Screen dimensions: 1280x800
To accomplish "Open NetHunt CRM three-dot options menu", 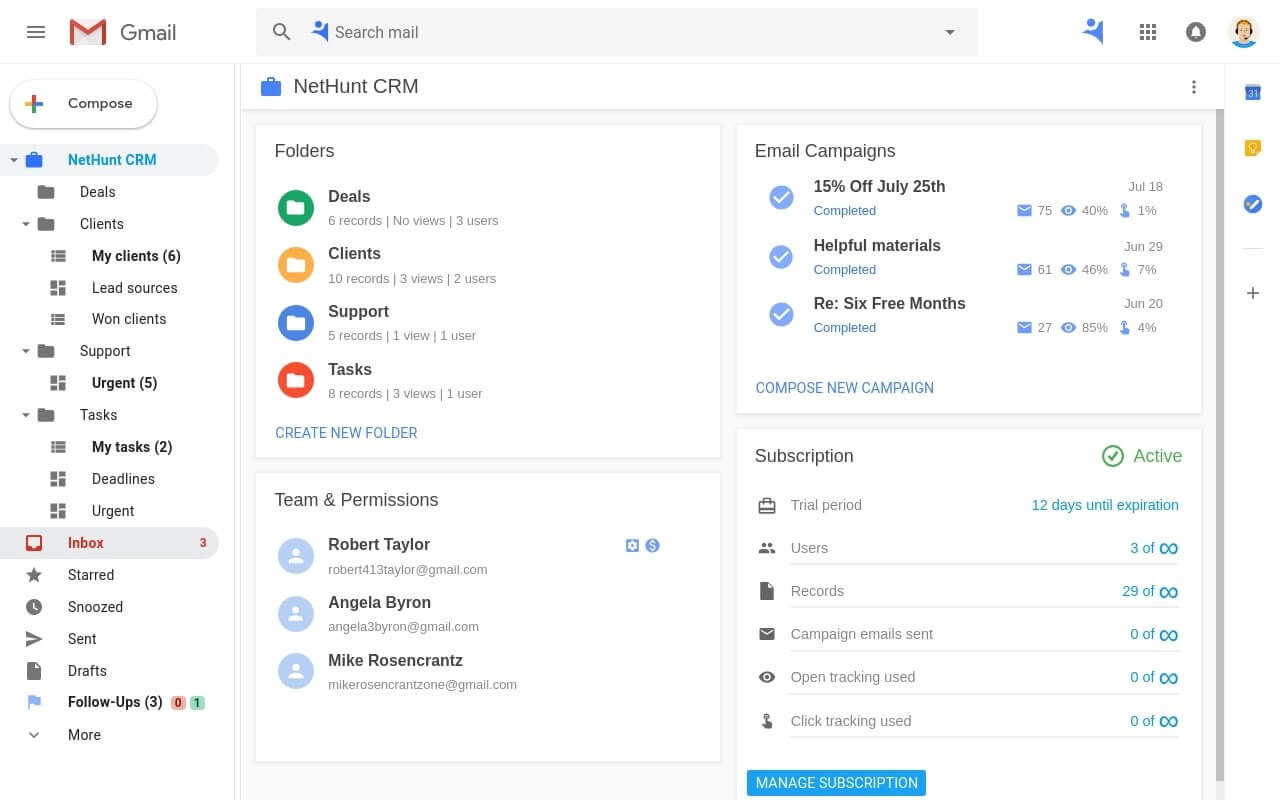I will [x=1193, y=87].
